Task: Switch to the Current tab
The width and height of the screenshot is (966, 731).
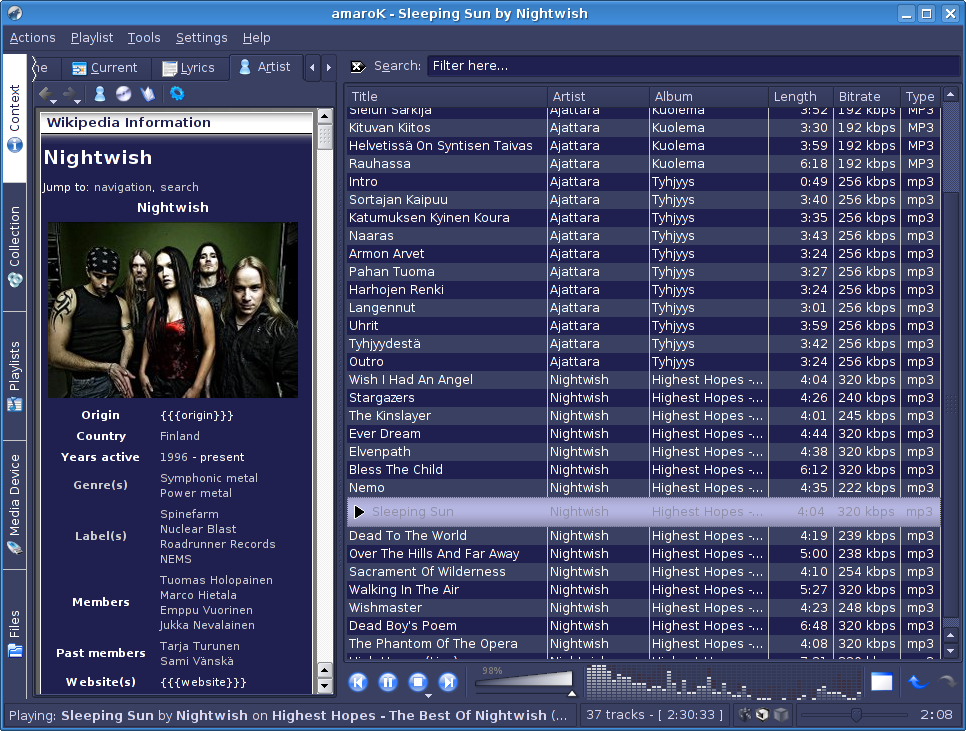Action: (x=104, y=68)
